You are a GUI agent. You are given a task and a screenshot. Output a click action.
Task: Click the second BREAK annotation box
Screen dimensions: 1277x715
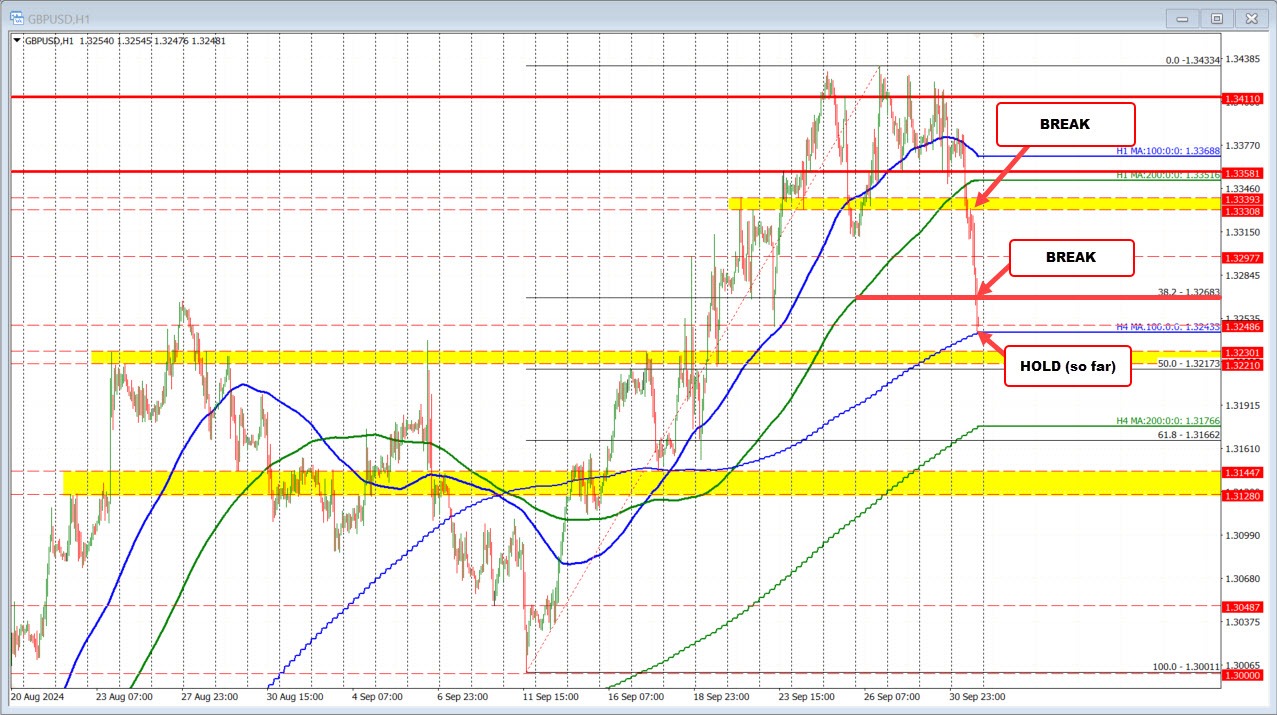point(1070,257)
